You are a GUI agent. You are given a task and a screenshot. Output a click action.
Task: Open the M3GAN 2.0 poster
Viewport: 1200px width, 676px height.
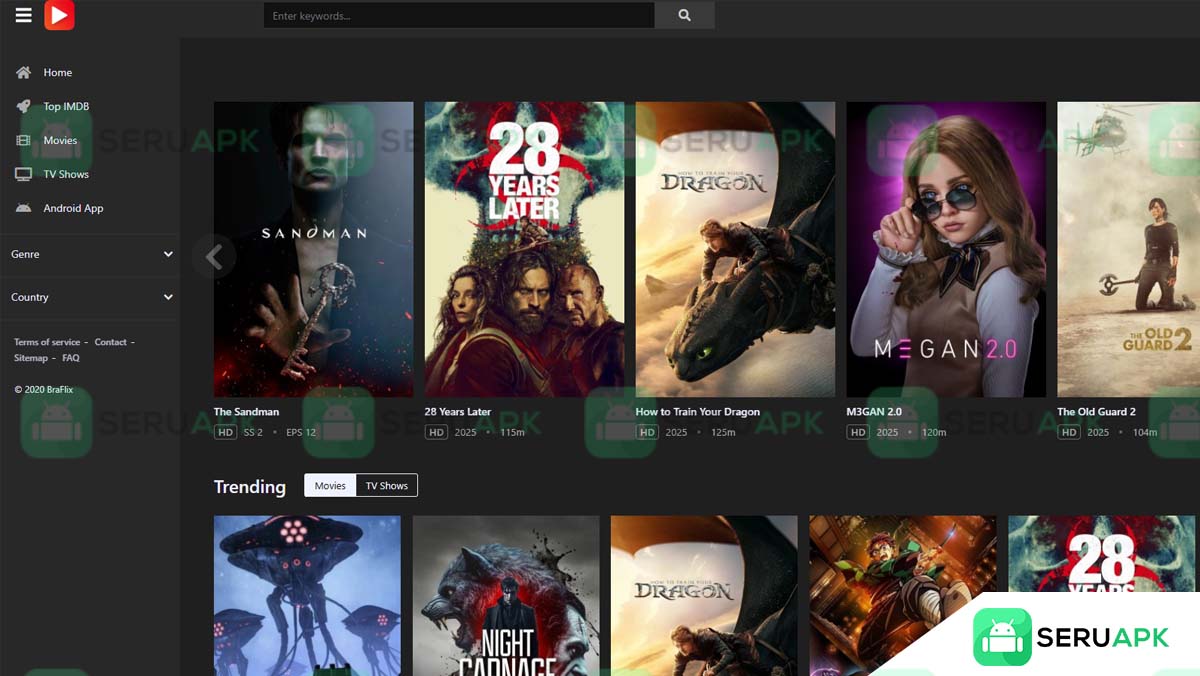point(946,249)
